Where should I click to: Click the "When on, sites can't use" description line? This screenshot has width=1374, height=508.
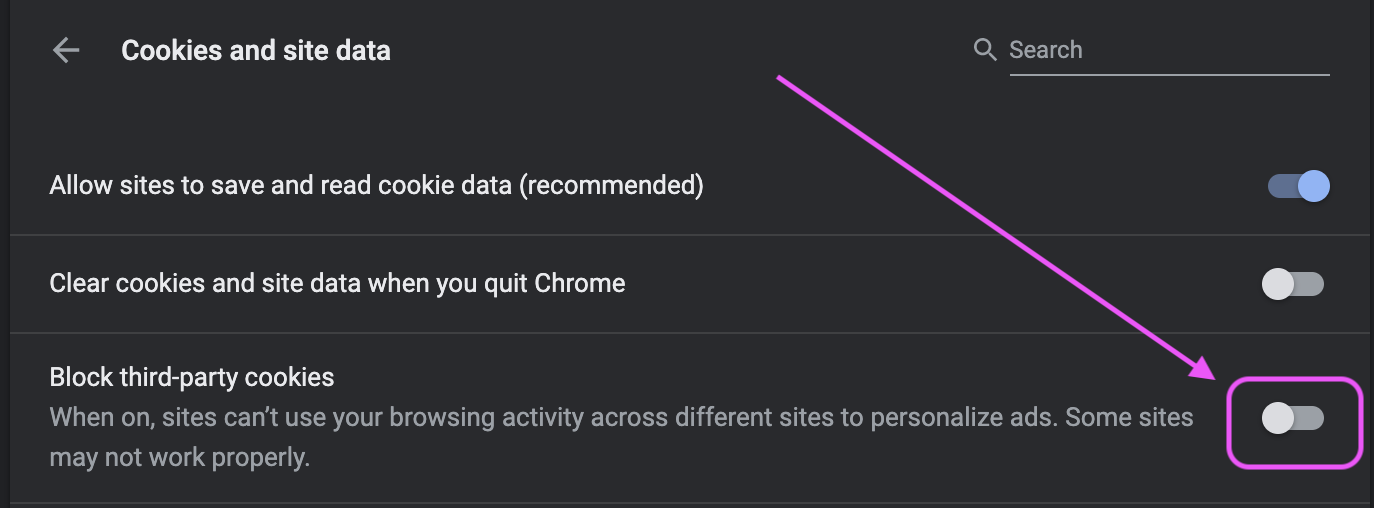[x=621, y=417]
